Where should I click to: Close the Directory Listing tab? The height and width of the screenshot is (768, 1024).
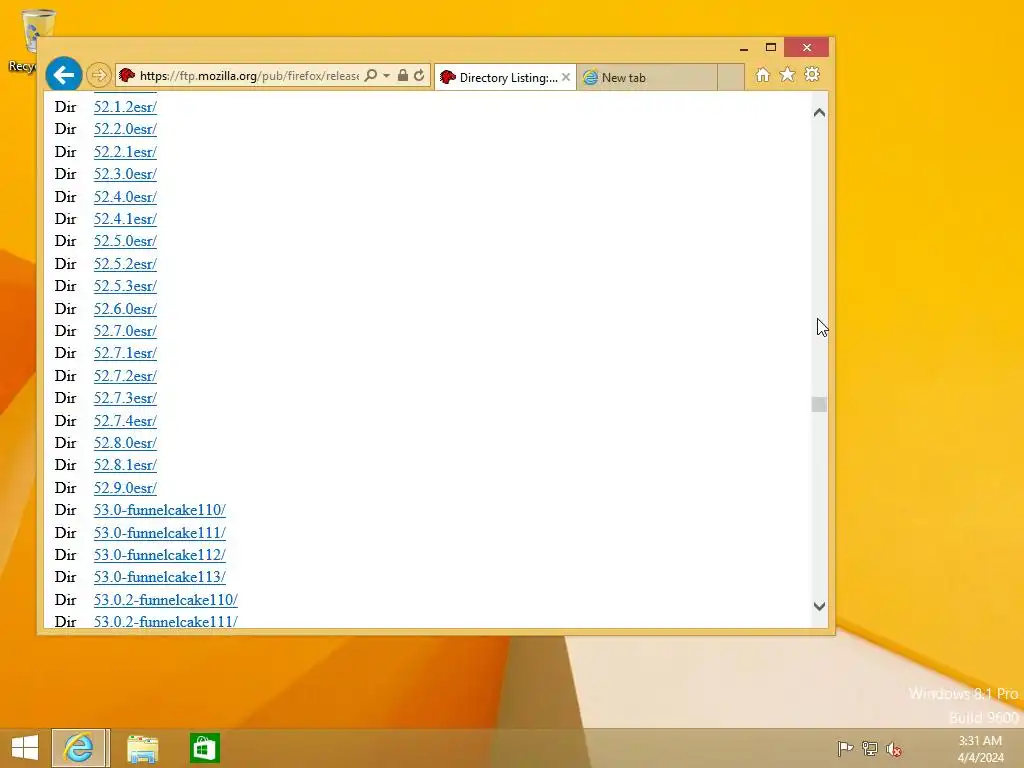click(566, 77)
